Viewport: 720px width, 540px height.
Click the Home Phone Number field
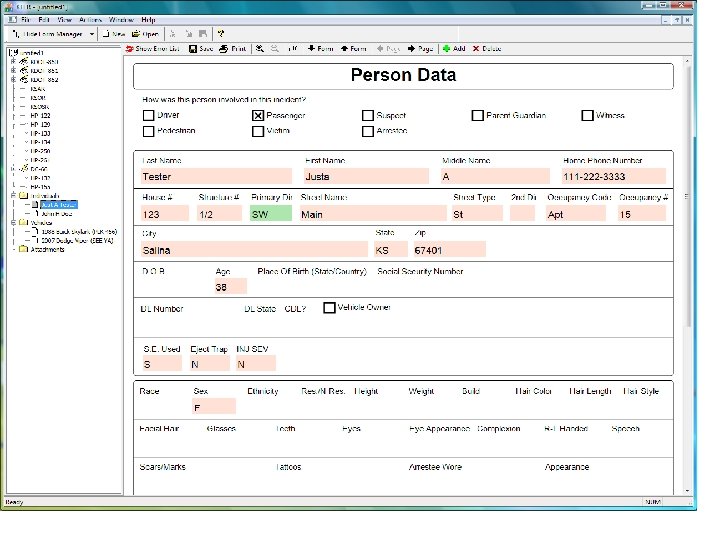coord(614,176)
